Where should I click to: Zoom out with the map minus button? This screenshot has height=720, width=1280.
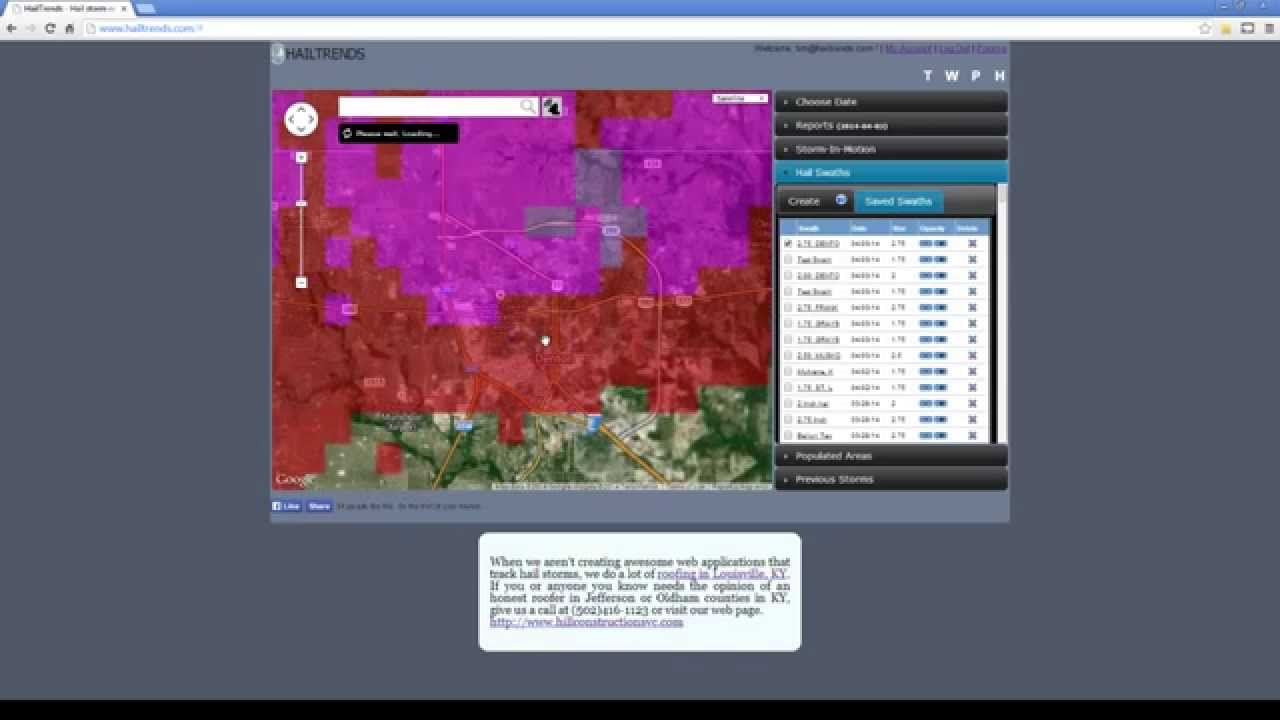point(301,282)
